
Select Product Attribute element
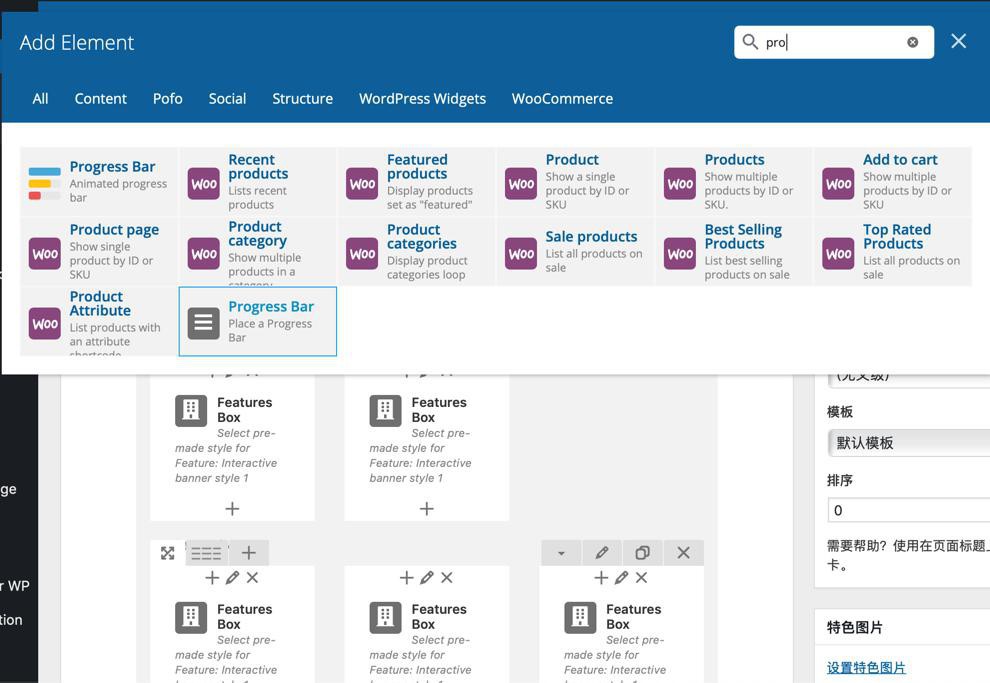100,322
